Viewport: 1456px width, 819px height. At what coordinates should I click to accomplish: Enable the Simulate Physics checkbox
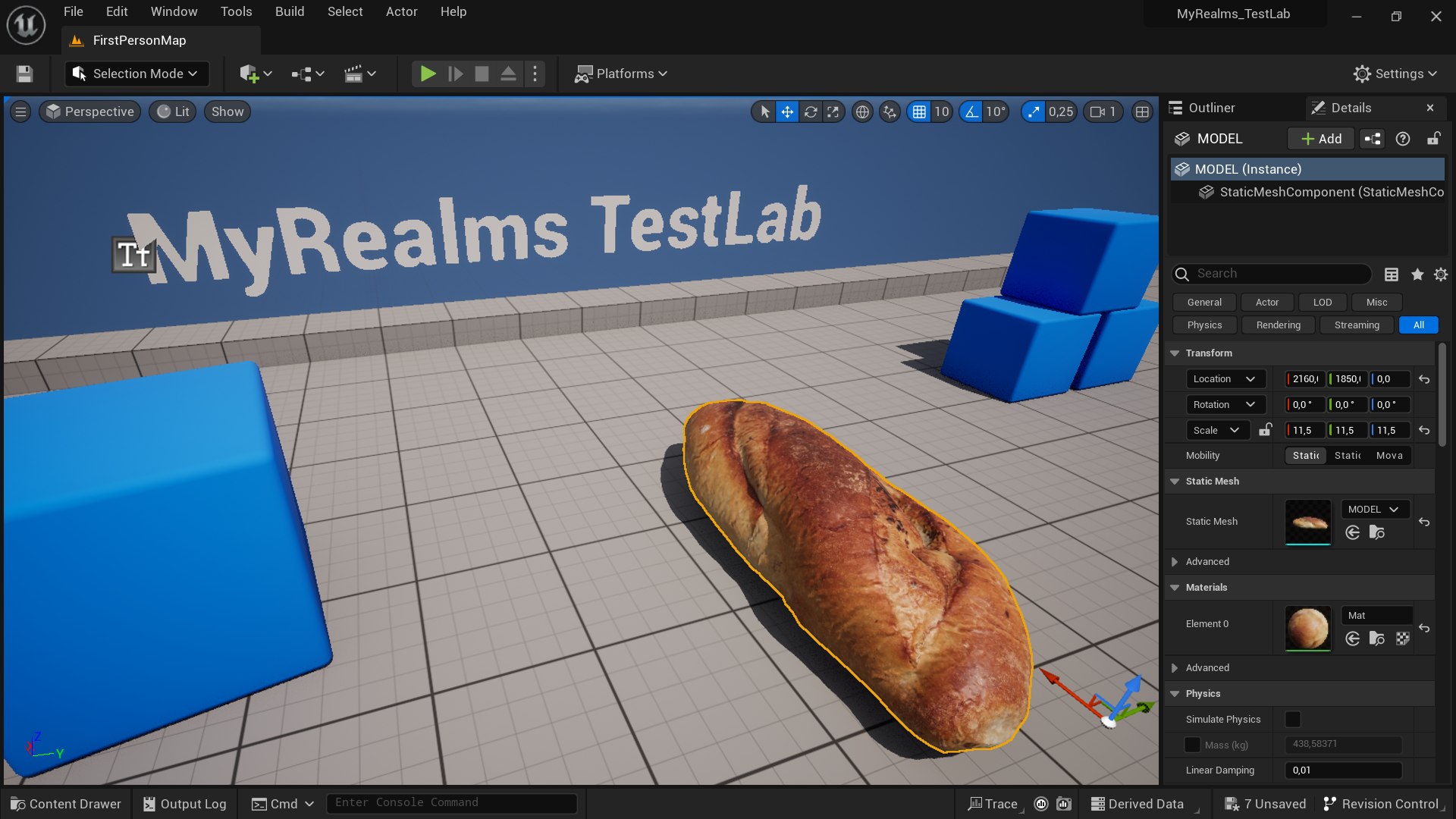click(1293, 719)
